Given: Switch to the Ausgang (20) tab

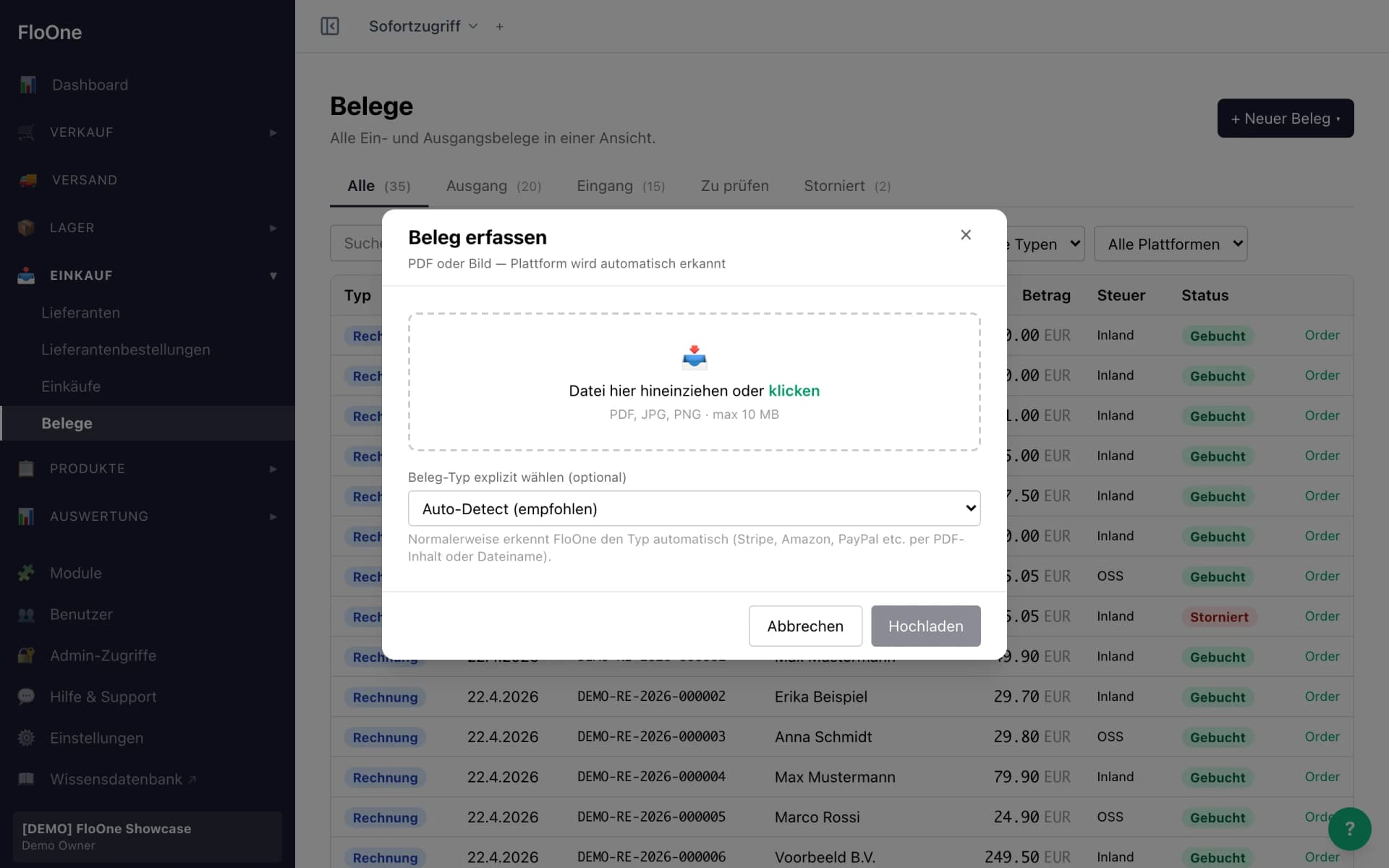Looking at the screenshot, I should pos(493,186).
